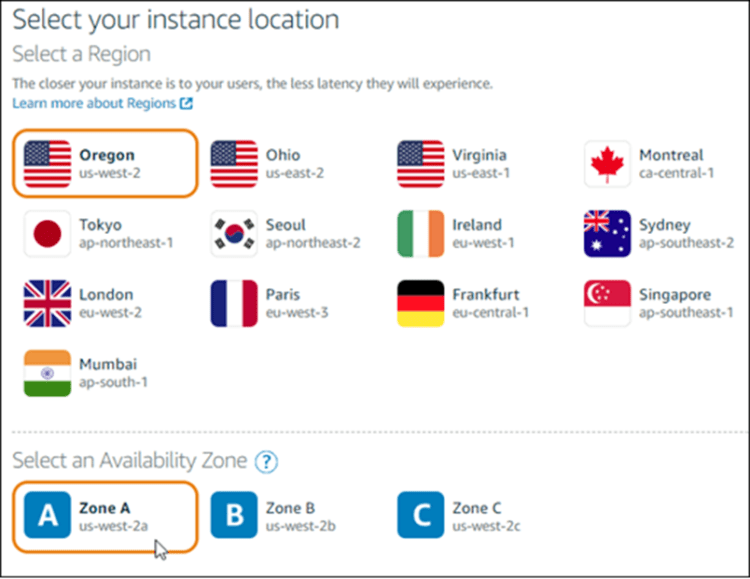Click the ap-southeast-1 region code text
750x579 pixels.
(686, 313)
